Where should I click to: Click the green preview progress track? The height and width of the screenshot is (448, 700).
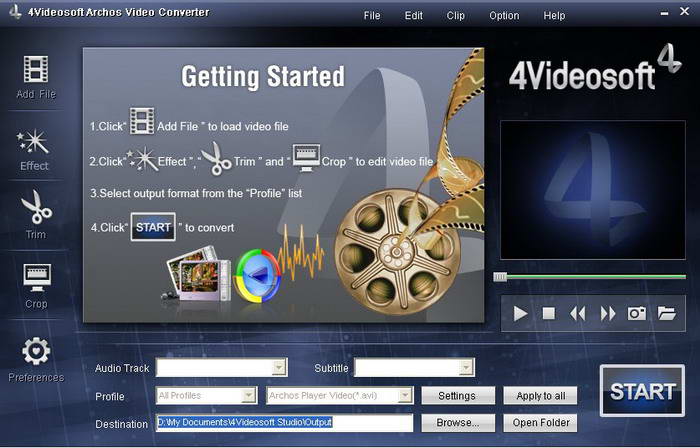click(596, 277)
